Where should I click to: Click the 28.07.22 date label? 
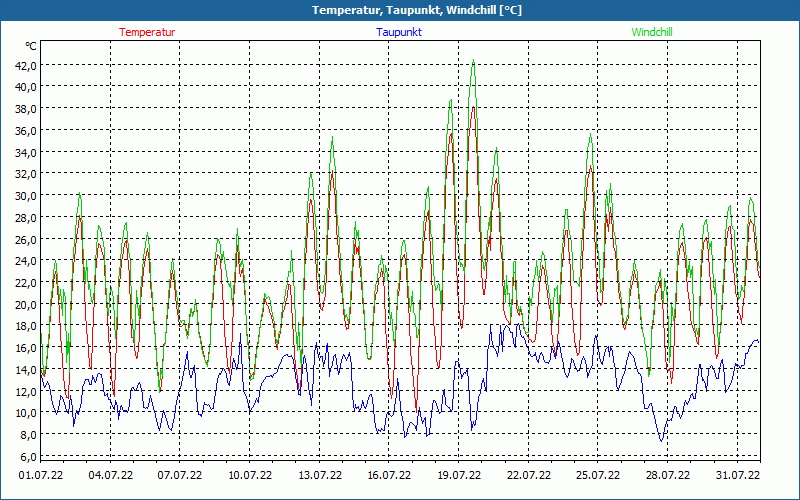(x=667, y=476)
